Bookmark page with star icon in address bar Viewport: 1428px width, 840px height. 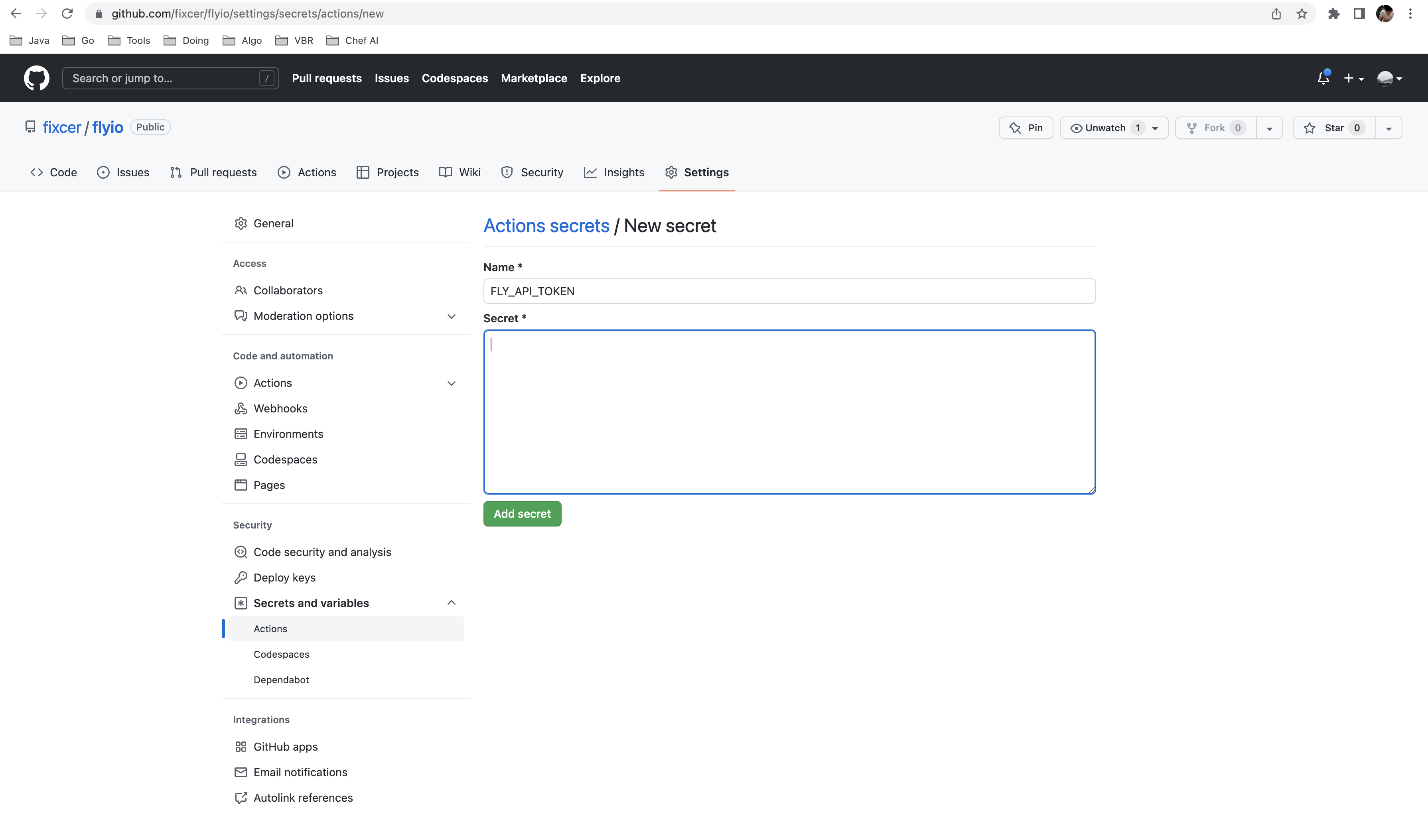(x=1302, y=14)
